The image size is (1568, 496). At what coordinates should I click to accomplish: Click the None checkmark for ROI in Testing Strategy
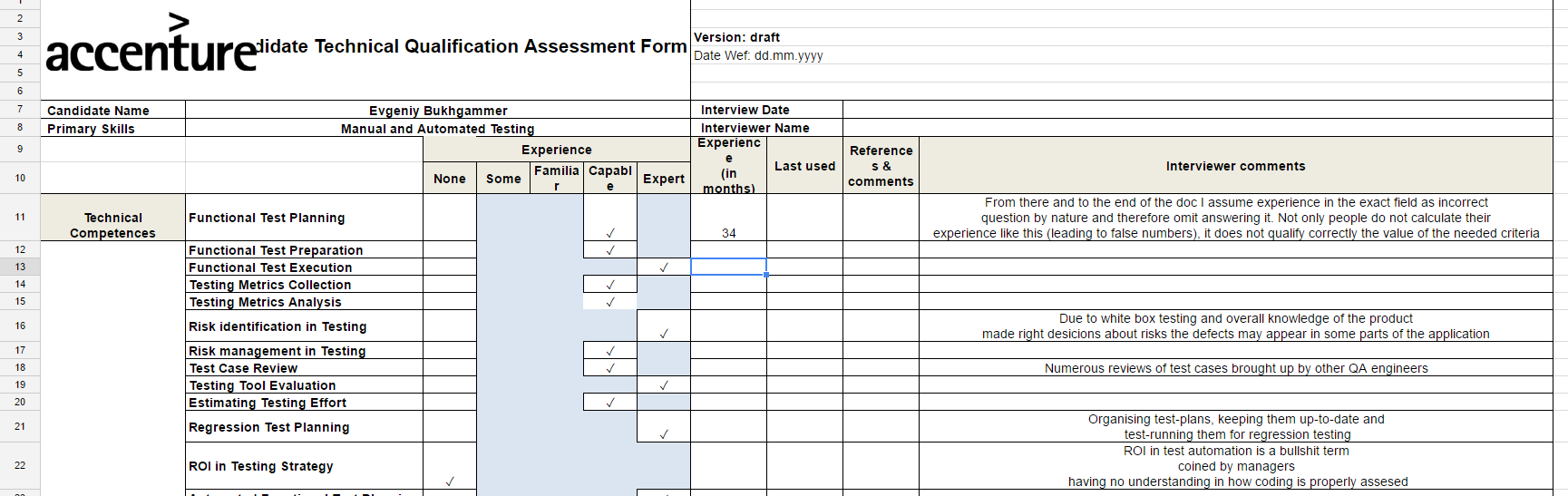coord(450,481)
